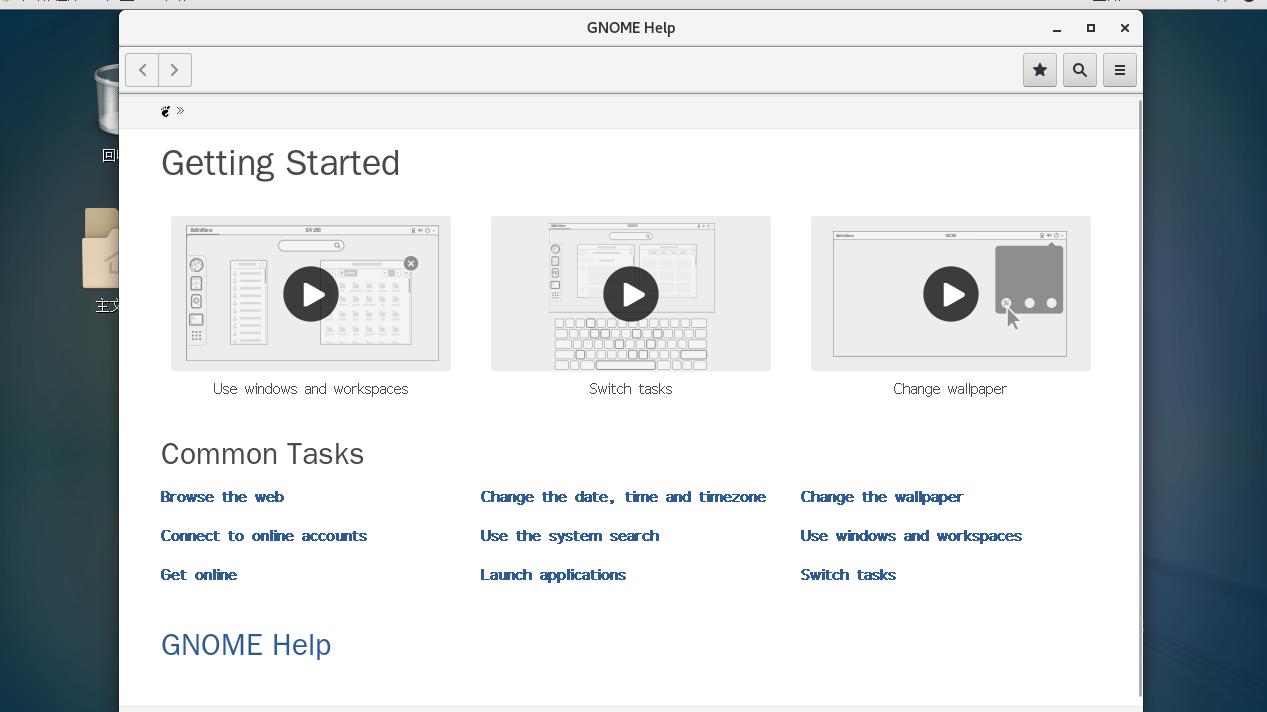Open the Change the wallpaper link

click(881, 497)
